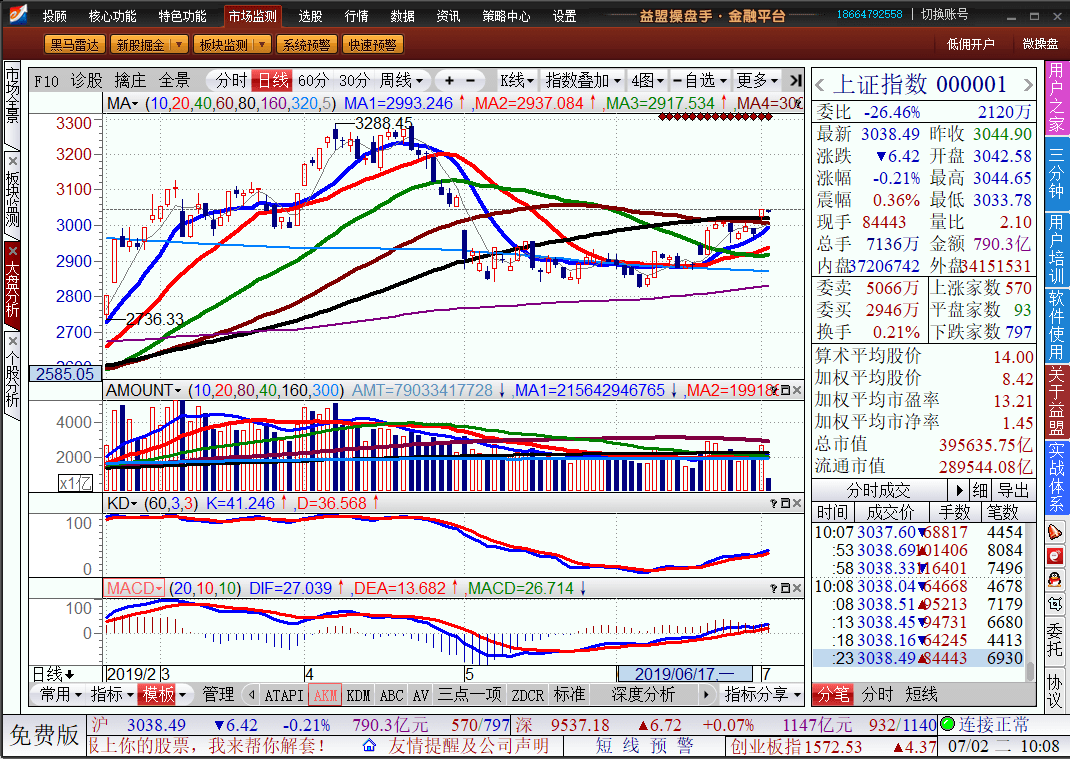Close the MACD indicator panel

point(797,588)
